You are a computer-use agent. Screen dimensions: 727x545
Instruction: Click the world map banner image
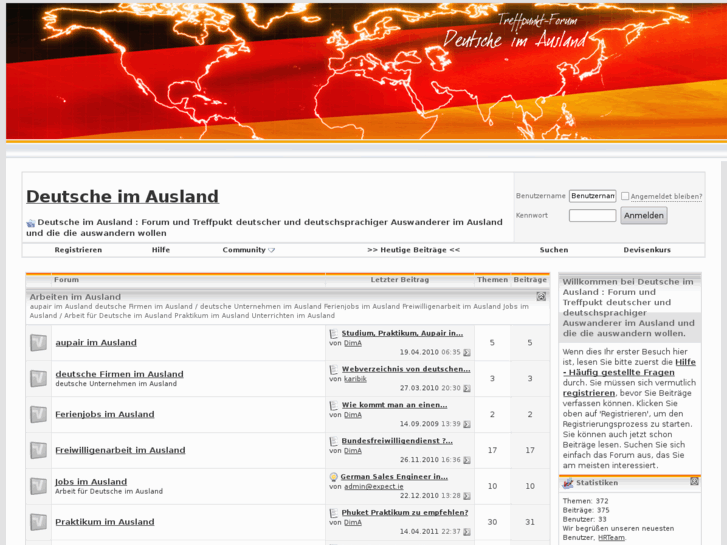[x=366, y=71]
